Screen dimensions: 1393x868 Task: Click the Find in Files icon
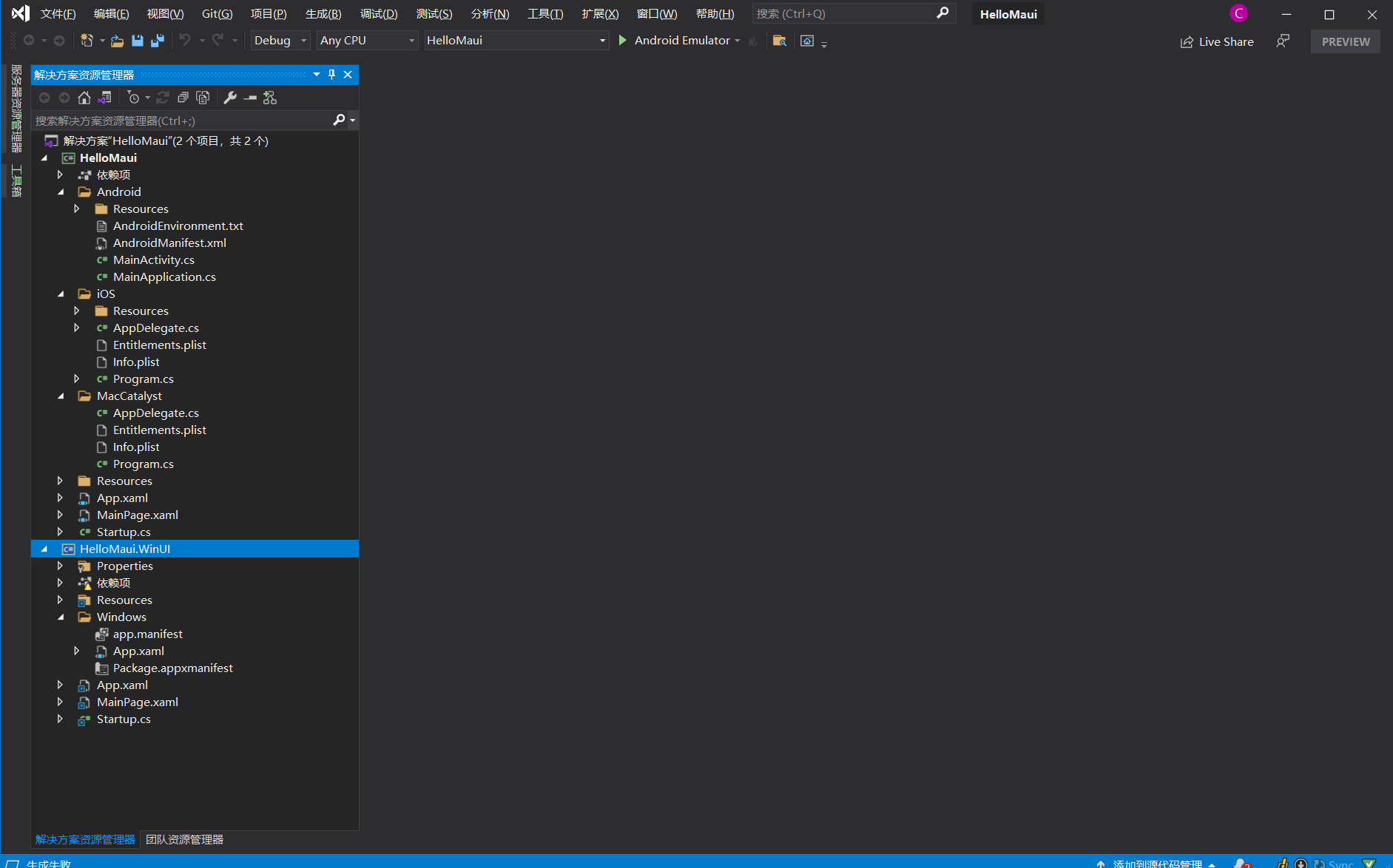point(779,41)
